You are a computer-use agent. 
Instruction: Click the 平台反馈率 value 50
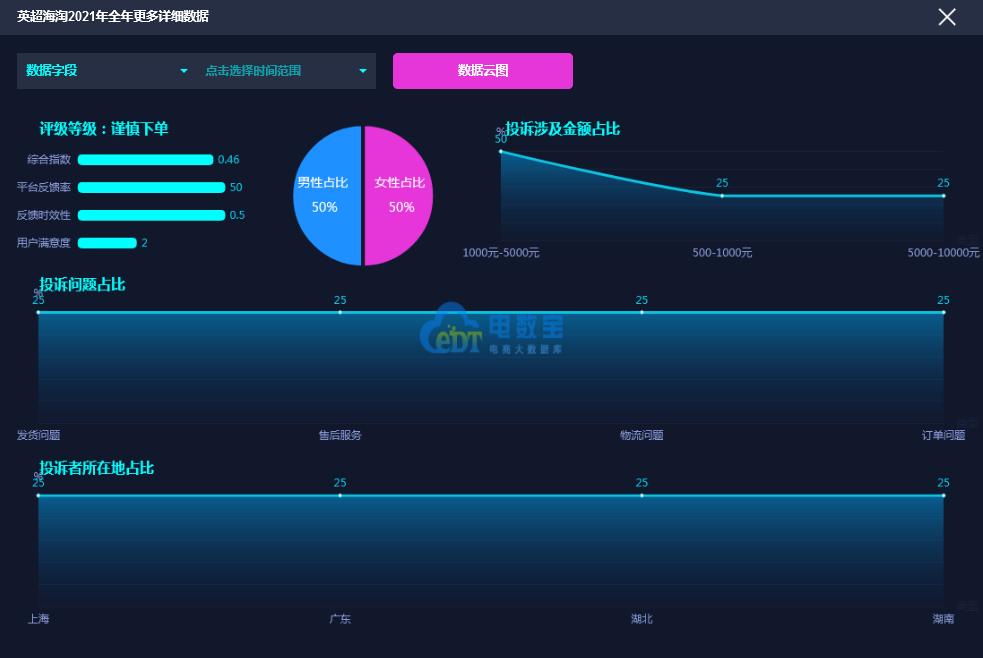point(236,187)
